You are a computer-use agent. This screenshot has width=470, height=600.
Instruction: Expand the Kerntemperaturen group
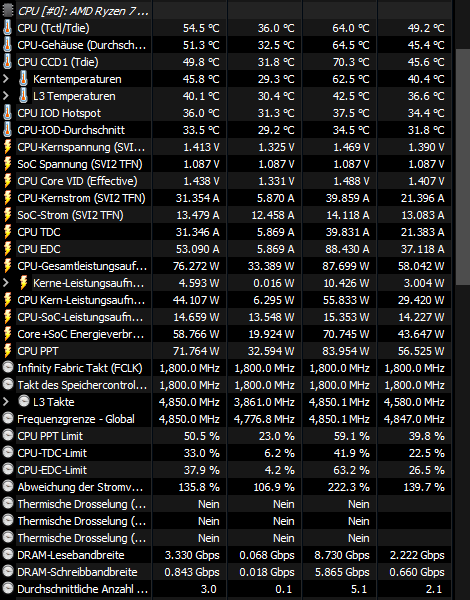(x=5, y=79)
